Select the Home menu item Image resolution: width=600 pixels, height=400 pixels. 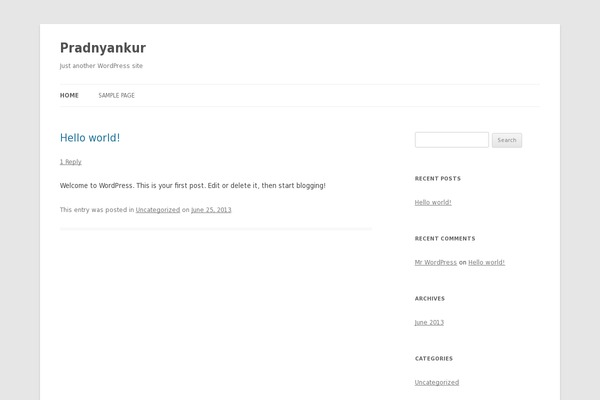click(x=69, y=95)
